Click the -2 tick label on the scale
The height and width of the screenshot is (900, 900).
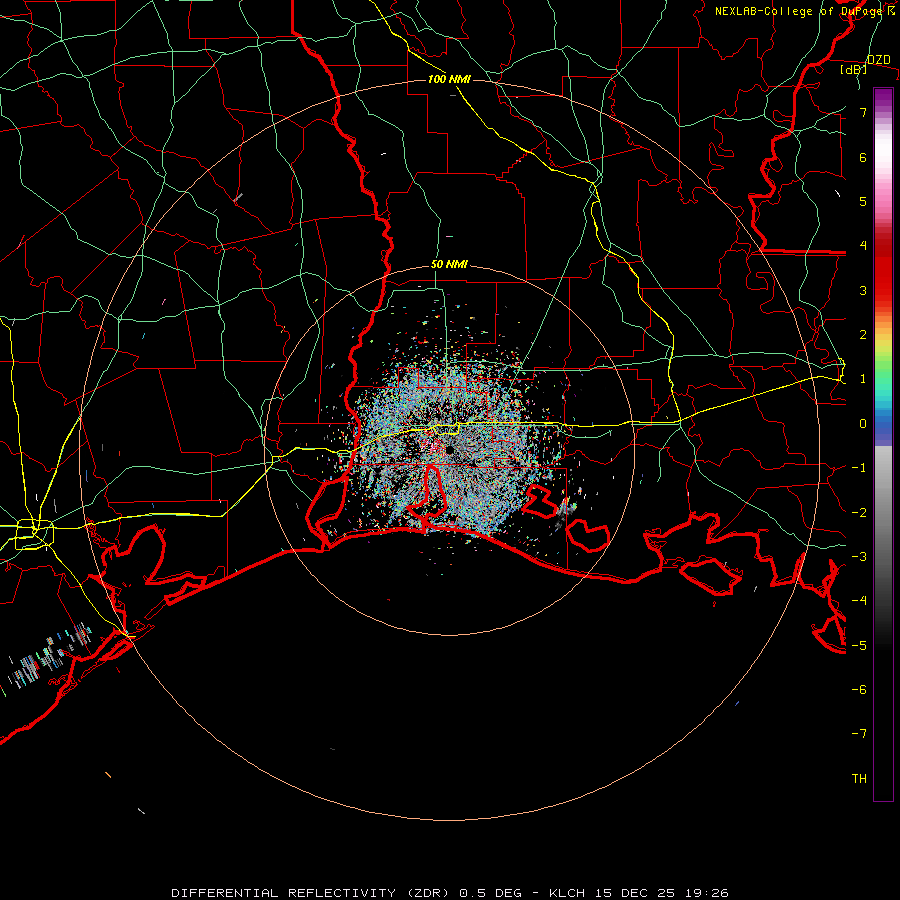point(859,513)
